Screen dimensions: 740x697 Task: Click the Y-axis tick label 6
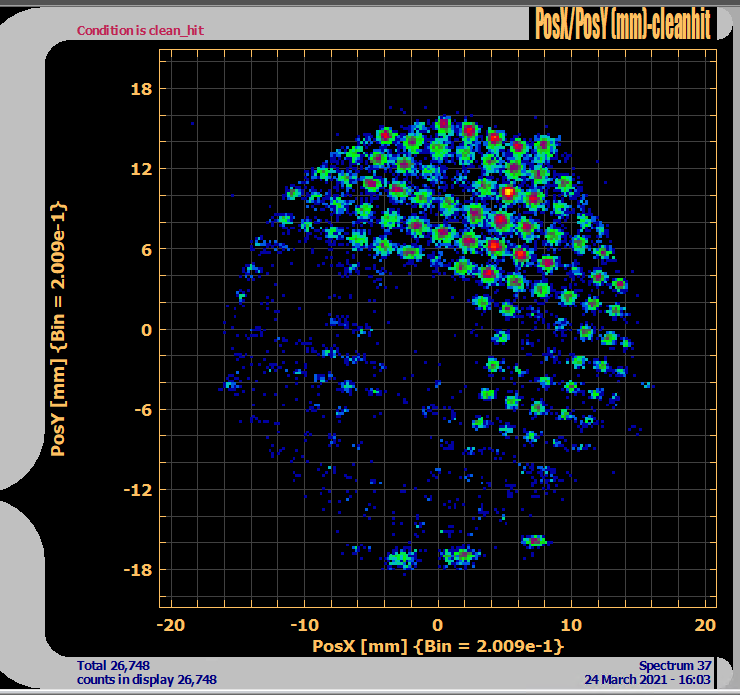(x=147, y=250)
